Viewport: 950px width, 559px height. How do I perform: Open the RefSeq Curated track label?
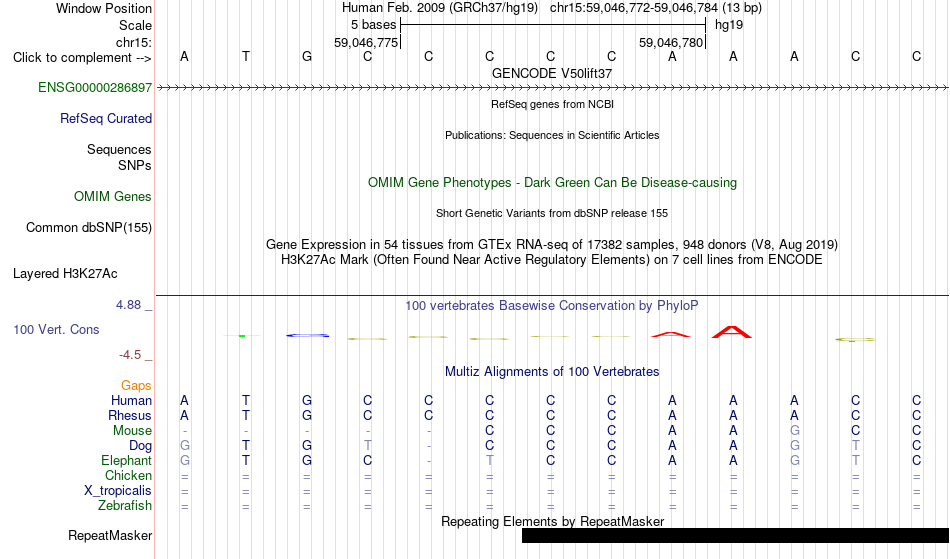(106, 119)
